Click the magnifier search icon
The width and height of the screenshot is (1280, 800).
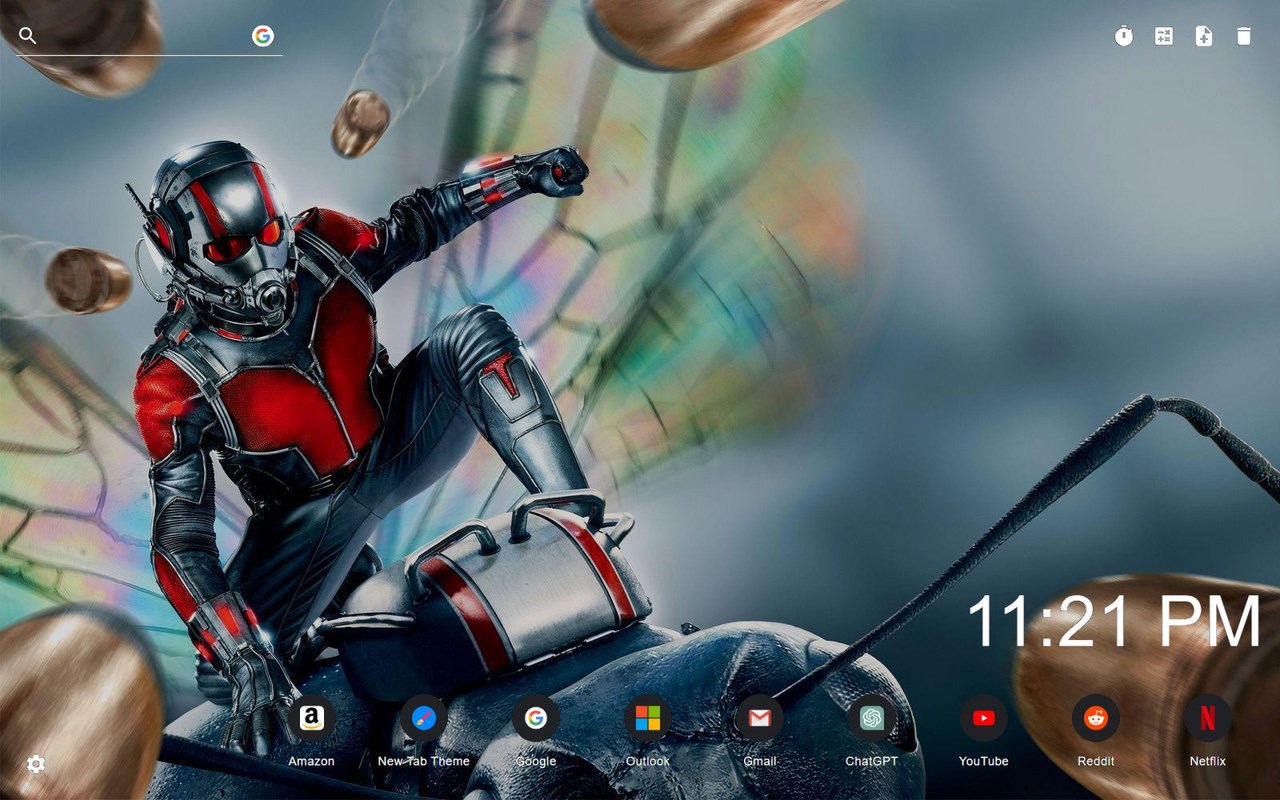tap(28, 36)
